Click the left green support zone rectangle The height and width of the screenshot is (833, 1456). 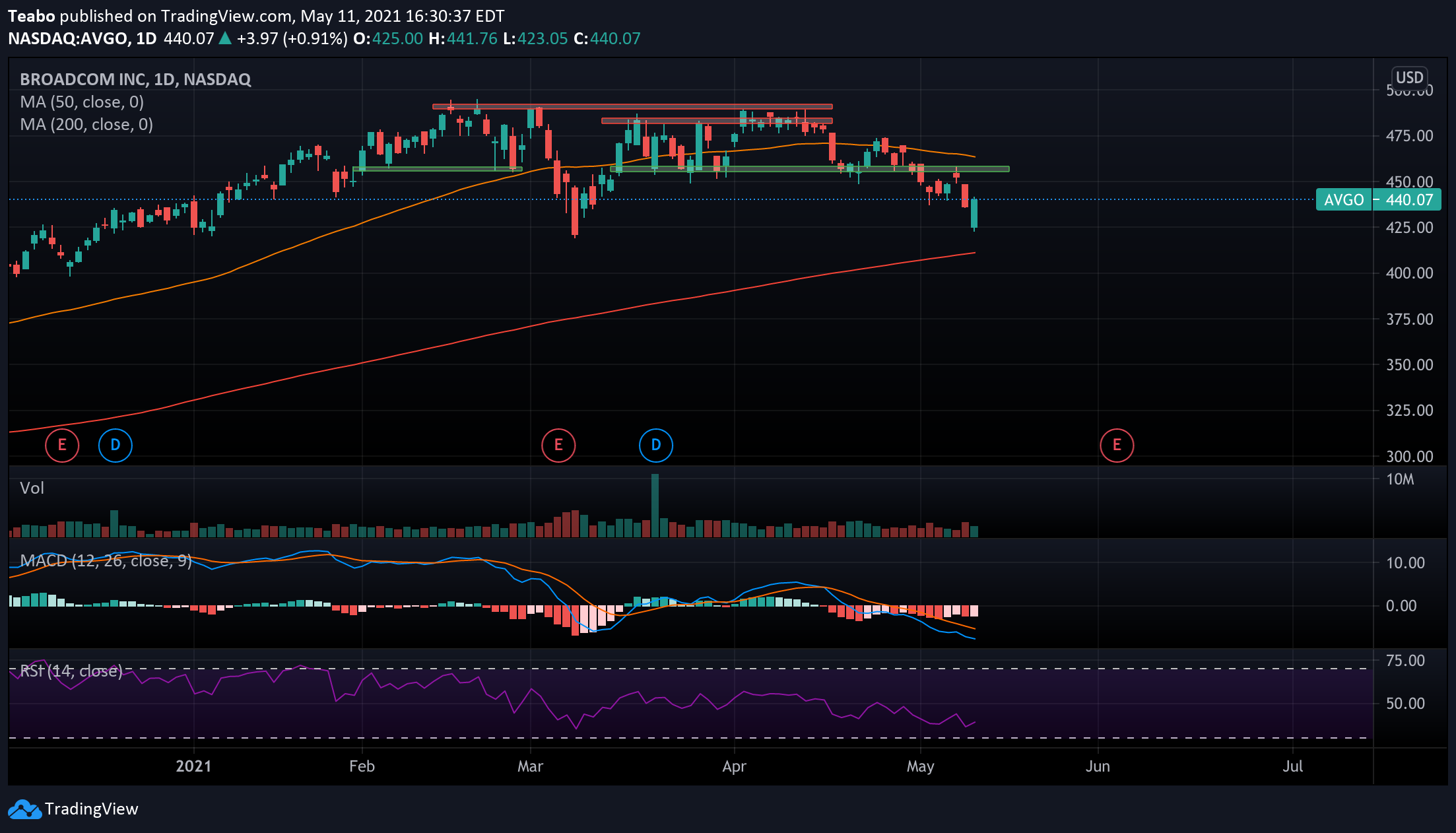point(438,169)
